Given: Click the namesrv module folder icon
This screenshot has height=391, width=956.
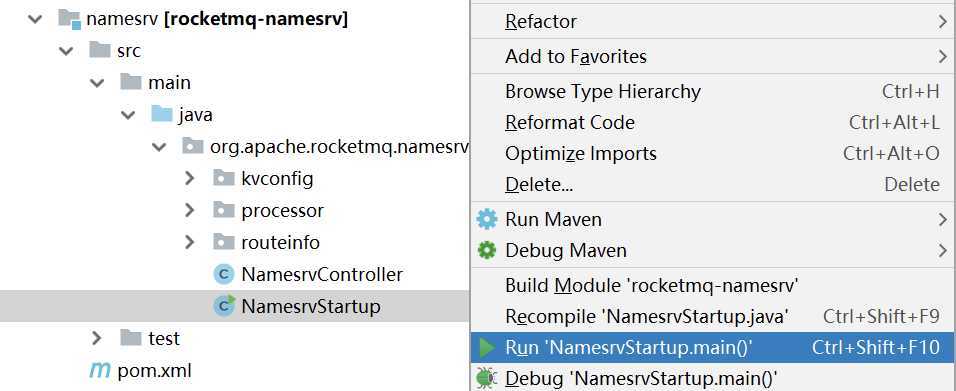Looking at the screenshot, I should coord(69,19).
